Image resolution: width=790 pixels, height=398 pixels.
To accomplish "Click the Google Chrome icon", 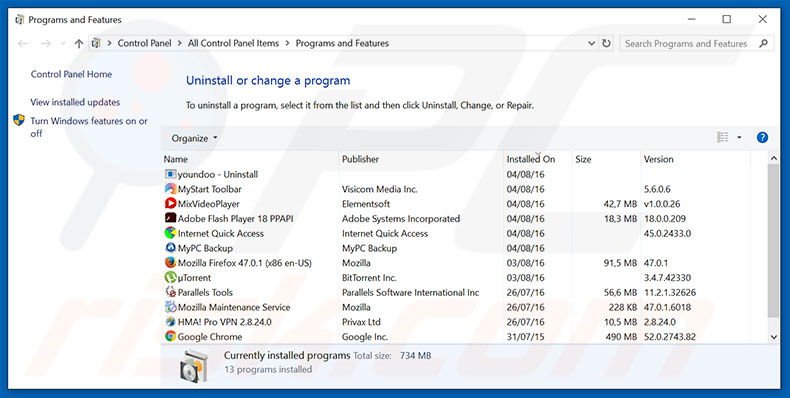I will [170, 336].
